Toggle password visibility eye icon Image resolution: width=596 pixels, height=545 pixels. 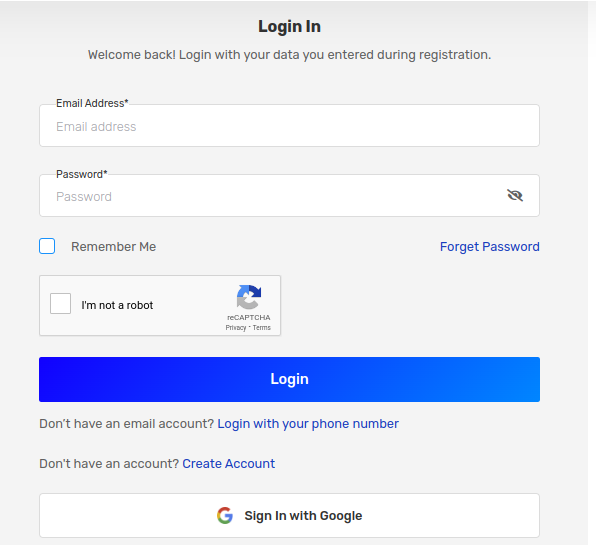coord(515,195)
